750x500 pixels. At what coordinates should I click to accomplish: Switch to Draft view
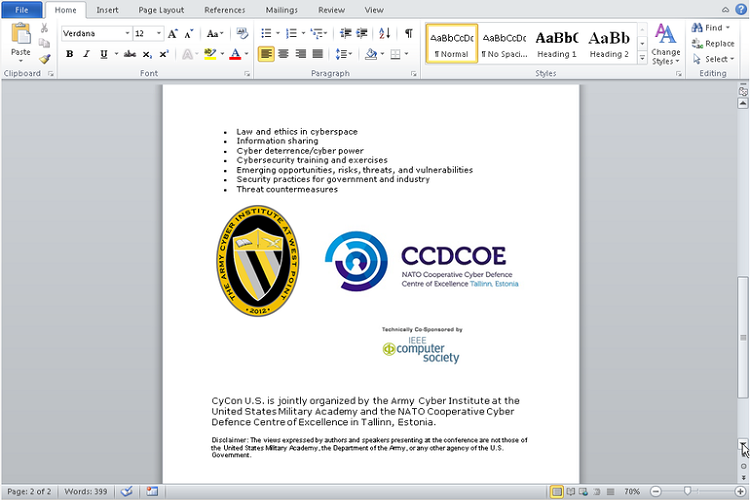610,491
